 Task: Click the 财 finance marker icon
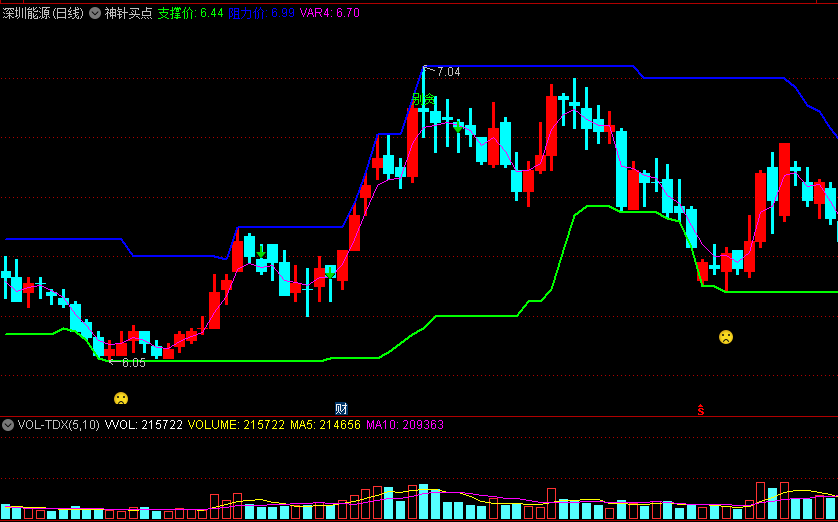tap(341, 409)
